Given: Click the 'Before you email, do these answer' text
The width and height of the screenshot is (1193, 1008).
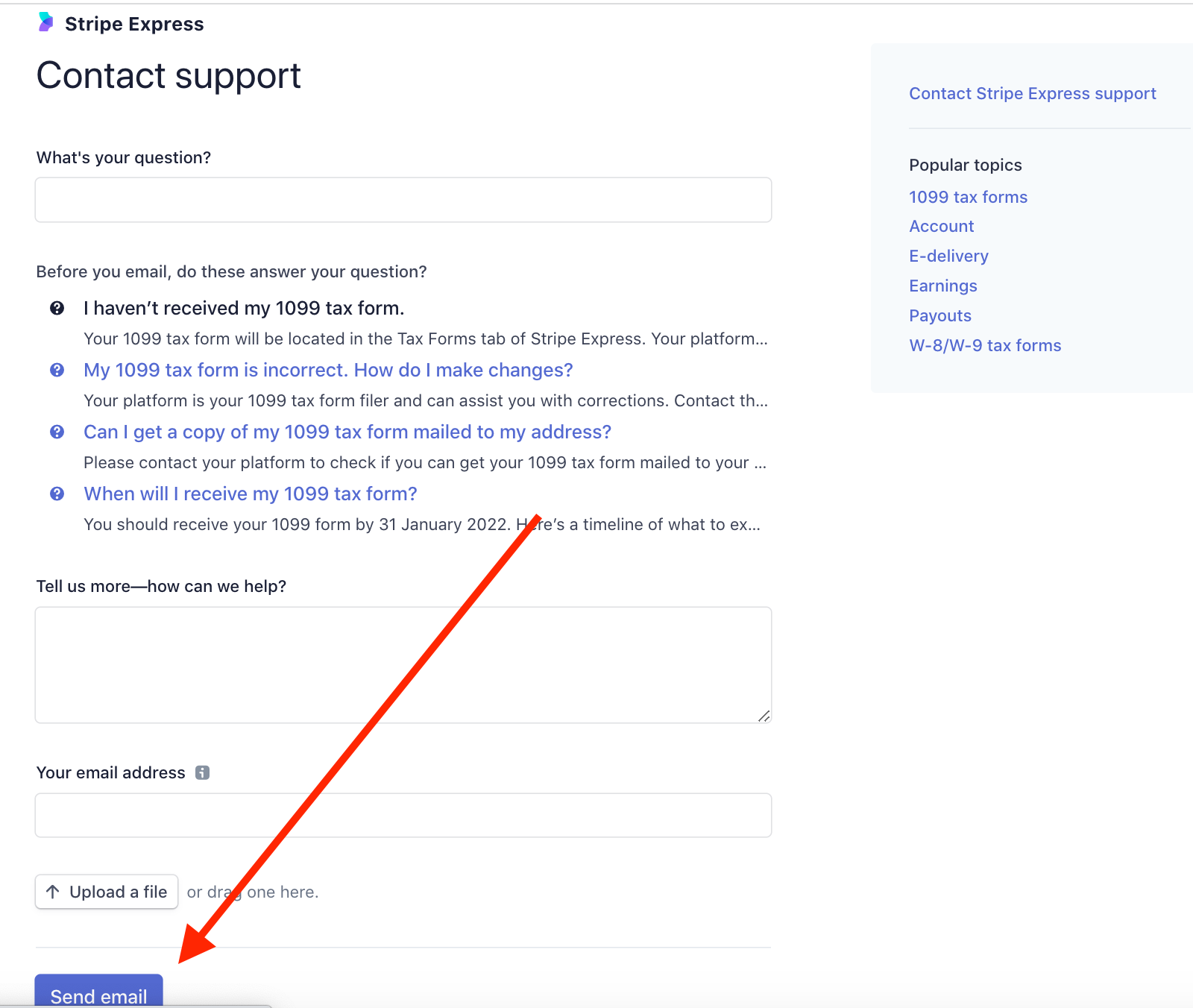Looking at the screenshot, I should tap(231, 271).
